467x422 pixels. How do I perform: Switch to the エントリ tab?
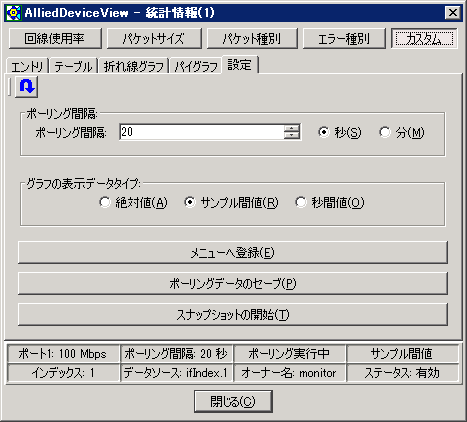(x=28, y=66)
